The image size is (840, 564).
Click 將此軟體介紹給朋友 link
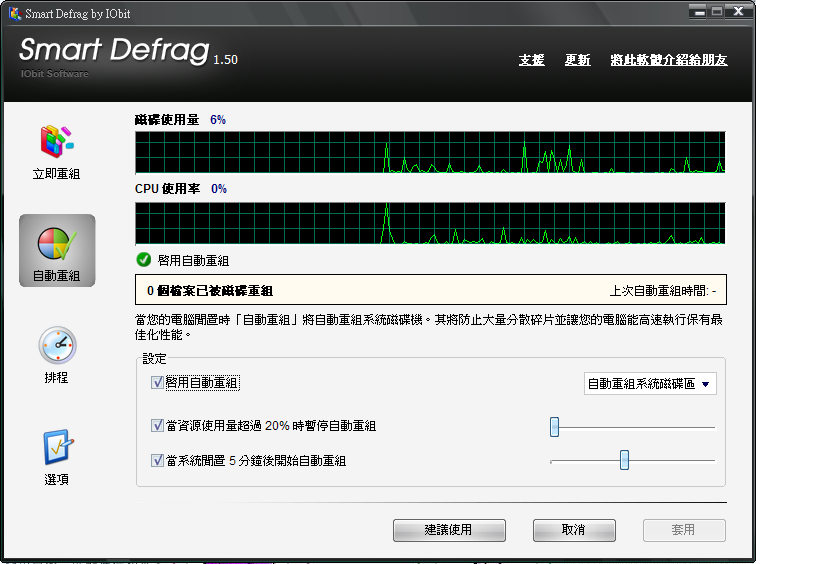[669, 60]
